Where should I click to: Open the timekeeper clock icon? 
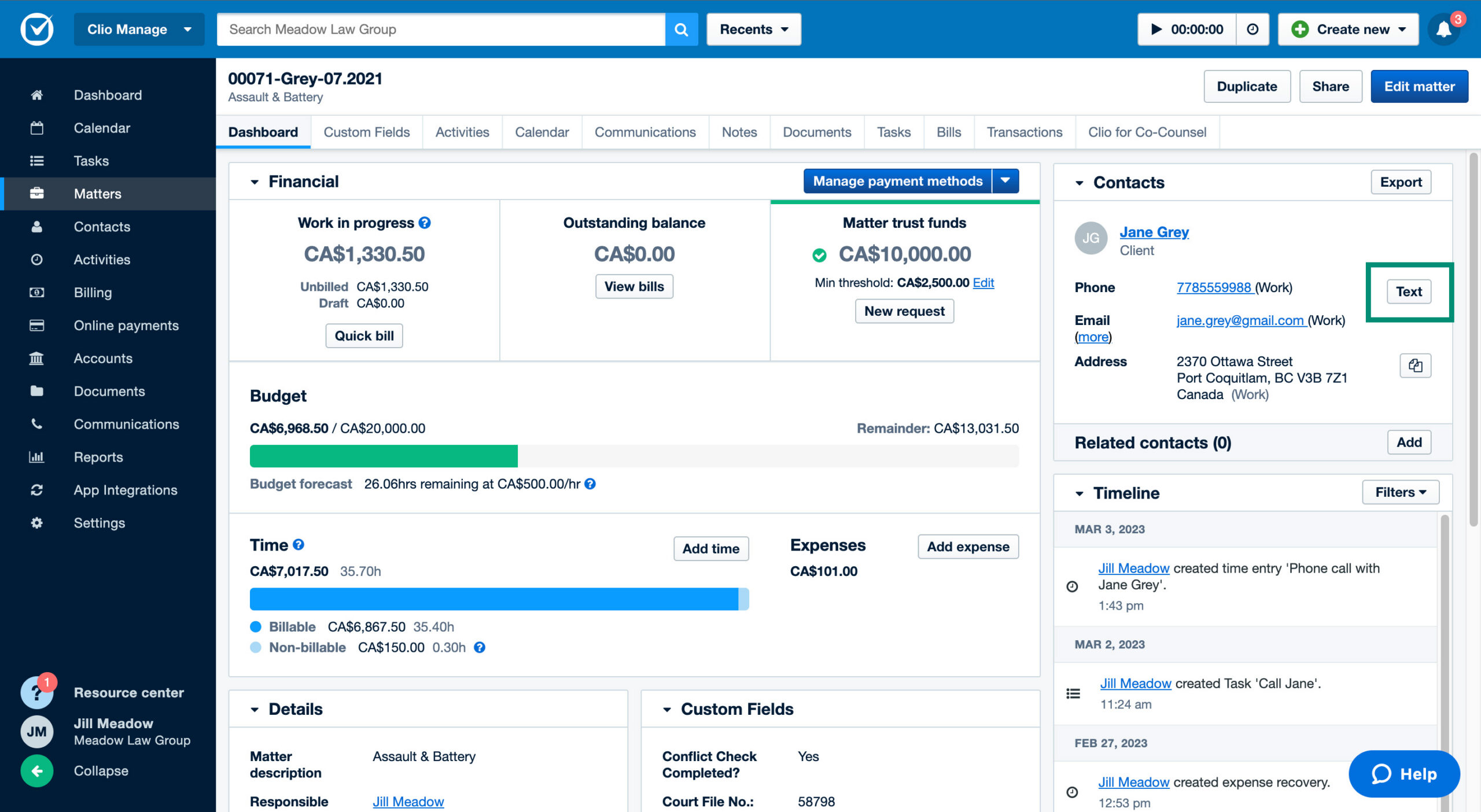point(1252,29)
